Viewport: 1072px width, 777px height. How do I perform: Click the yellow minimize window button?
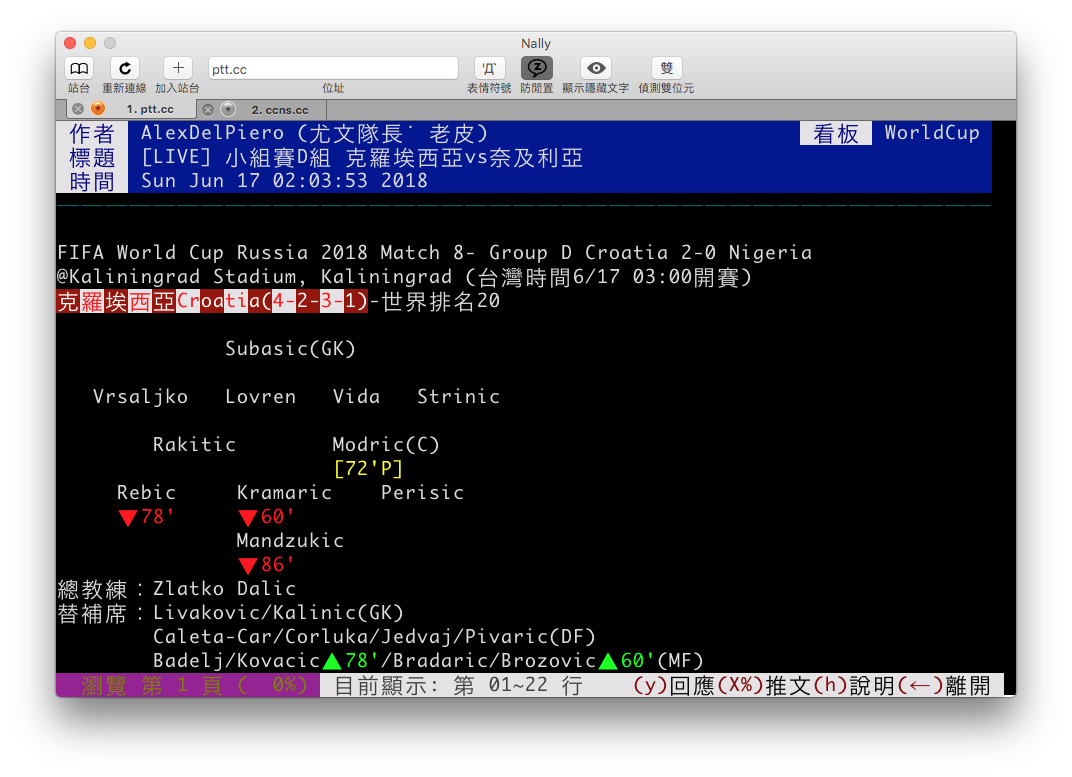pyautogui.click(x=90, y=43)
